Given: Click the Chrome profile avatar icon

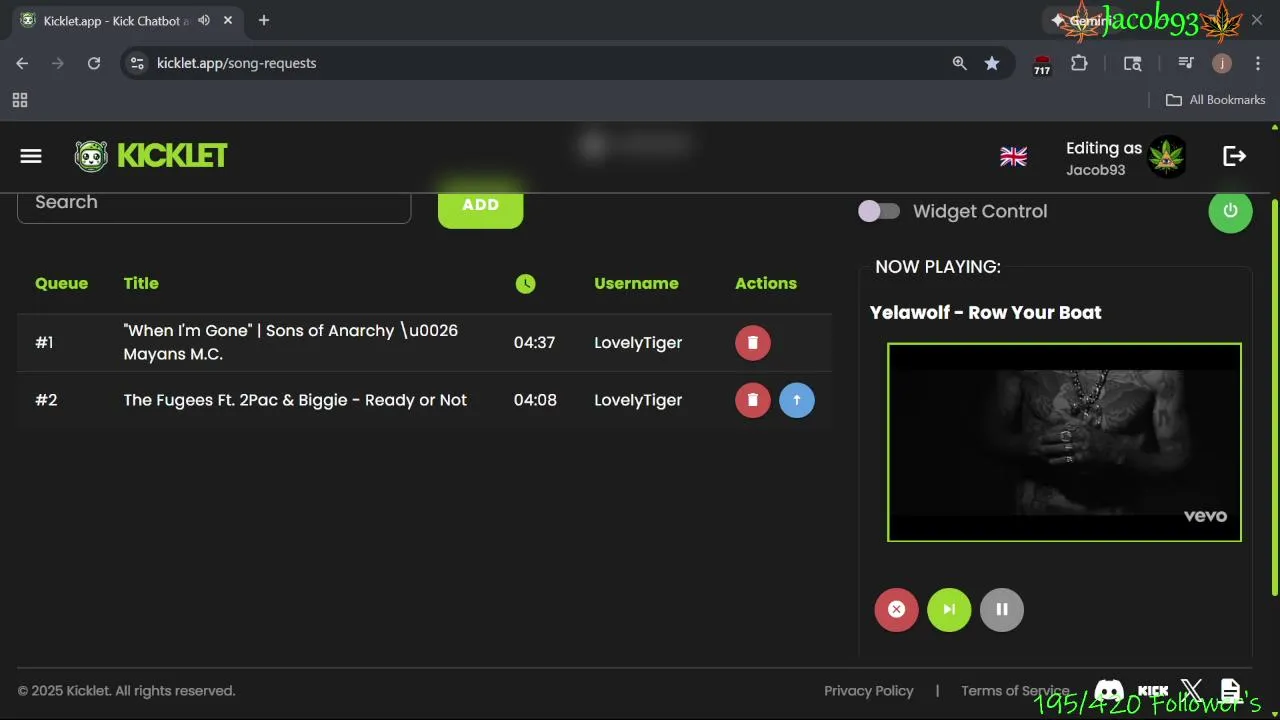Looking at the screenshot, I should 1221,63.
